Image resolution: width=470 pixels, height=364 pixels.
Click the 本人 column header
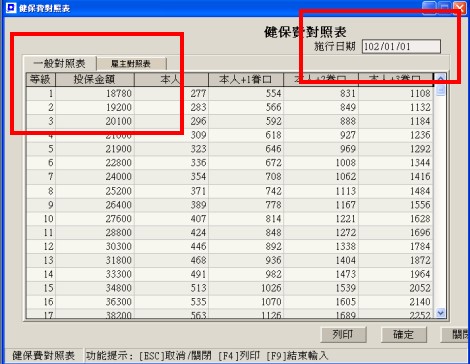[171, 79]
